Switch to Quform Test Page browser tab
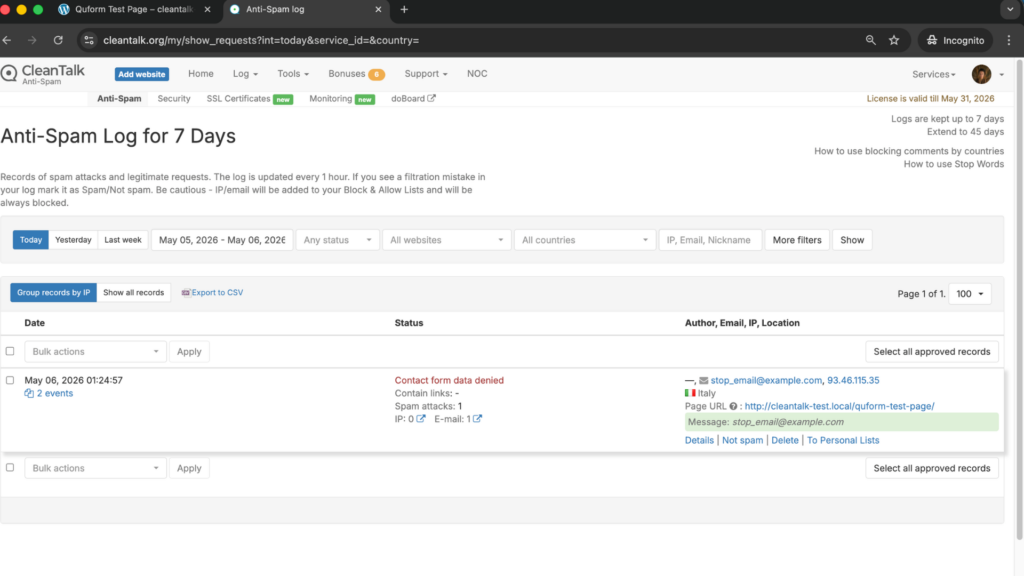Screen dimensions: 1024x576 134,9
